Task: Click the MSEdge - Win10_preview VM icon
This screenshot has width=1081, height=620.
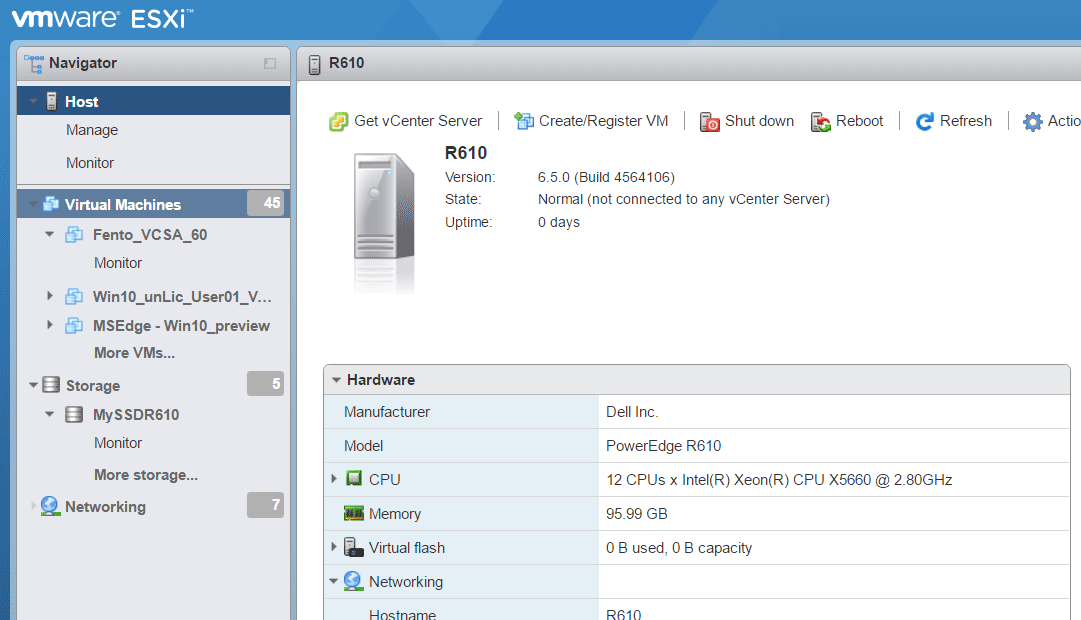Action: point(74,326)
